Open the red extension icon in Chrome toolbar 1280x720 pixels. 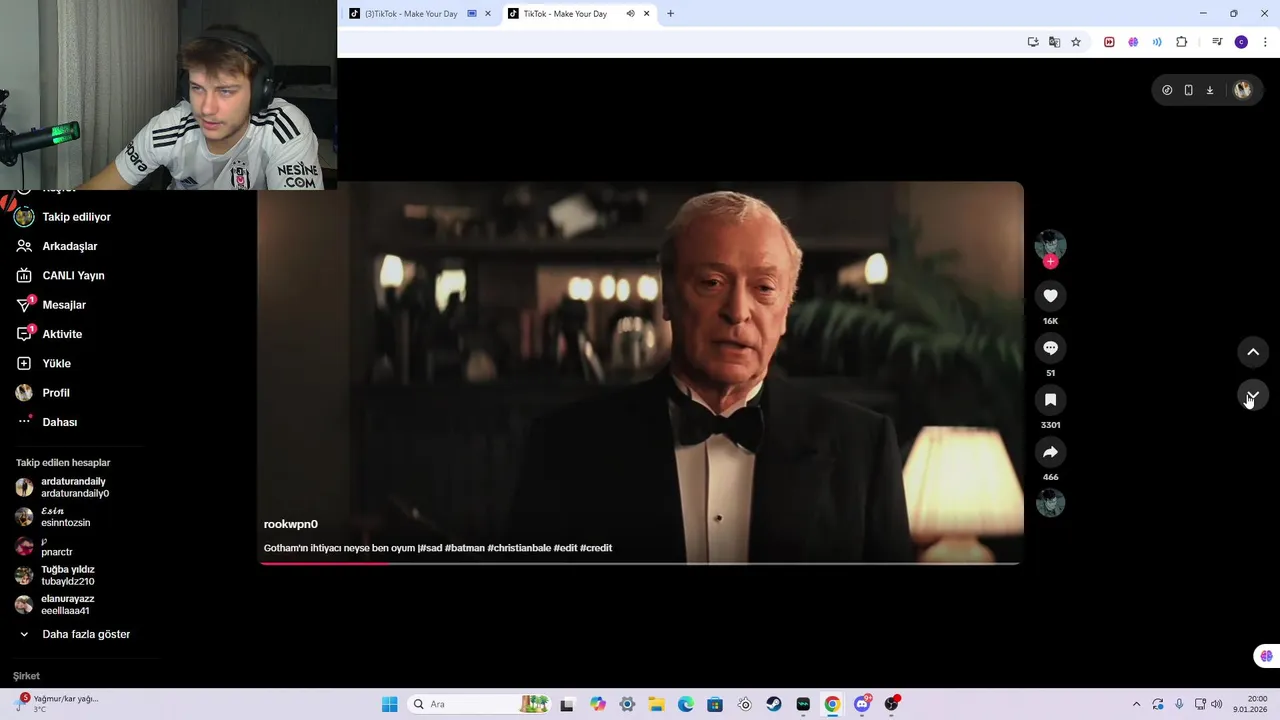pos(1109,42)
